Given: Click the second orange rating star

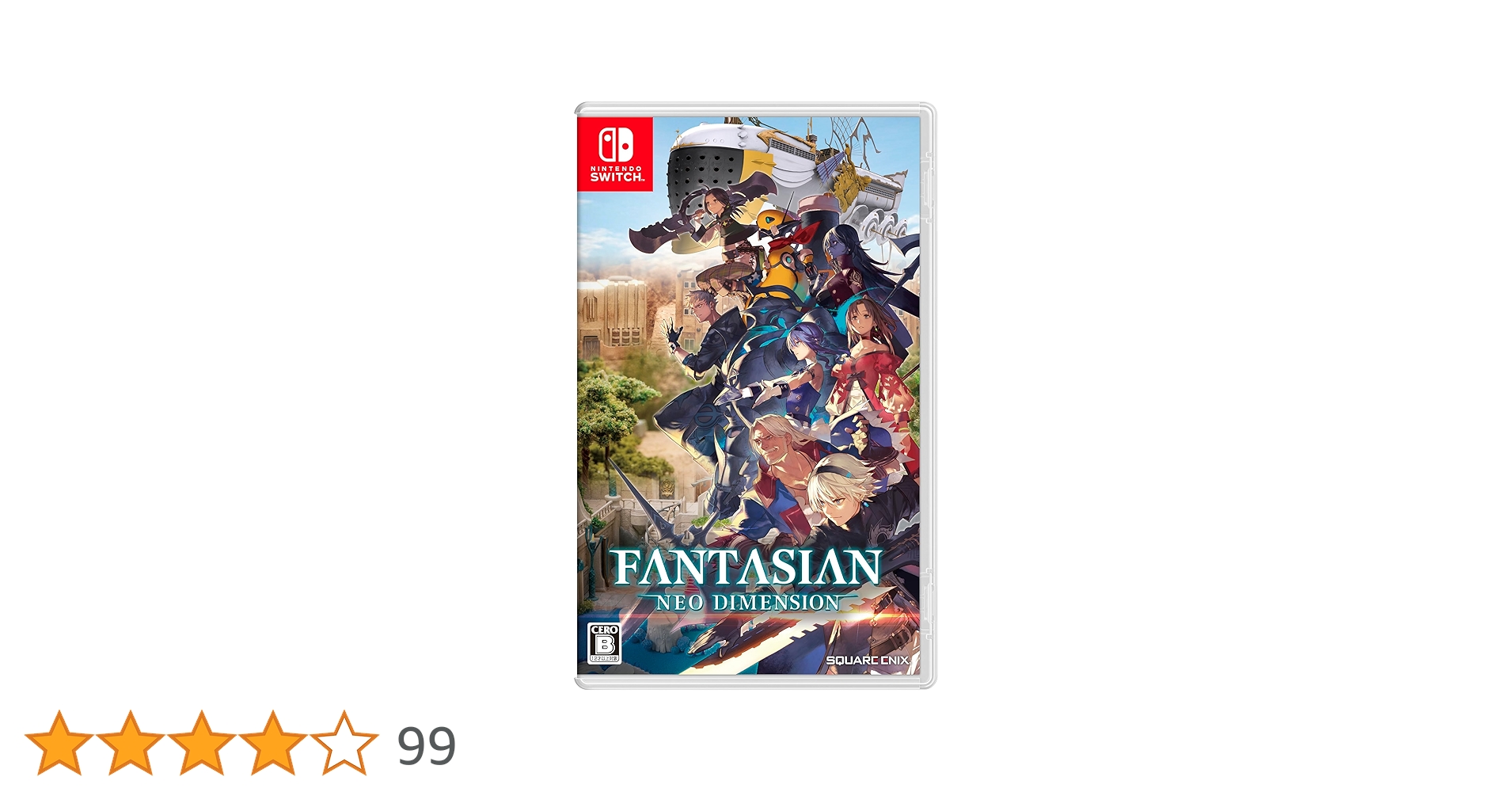Looking at the screenshot, I should click(131, 743).
